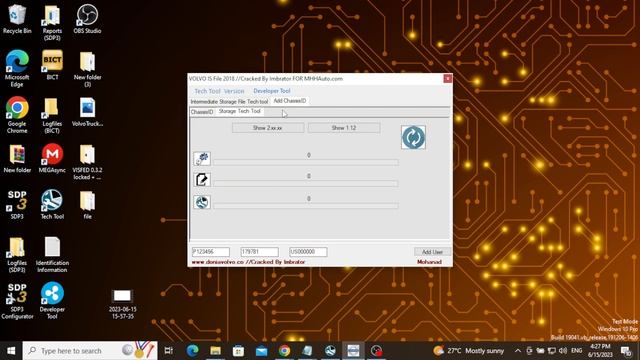Select the BICT desktop shortcut
Viewport: 640px width, 360px height.
pos(52,65)
